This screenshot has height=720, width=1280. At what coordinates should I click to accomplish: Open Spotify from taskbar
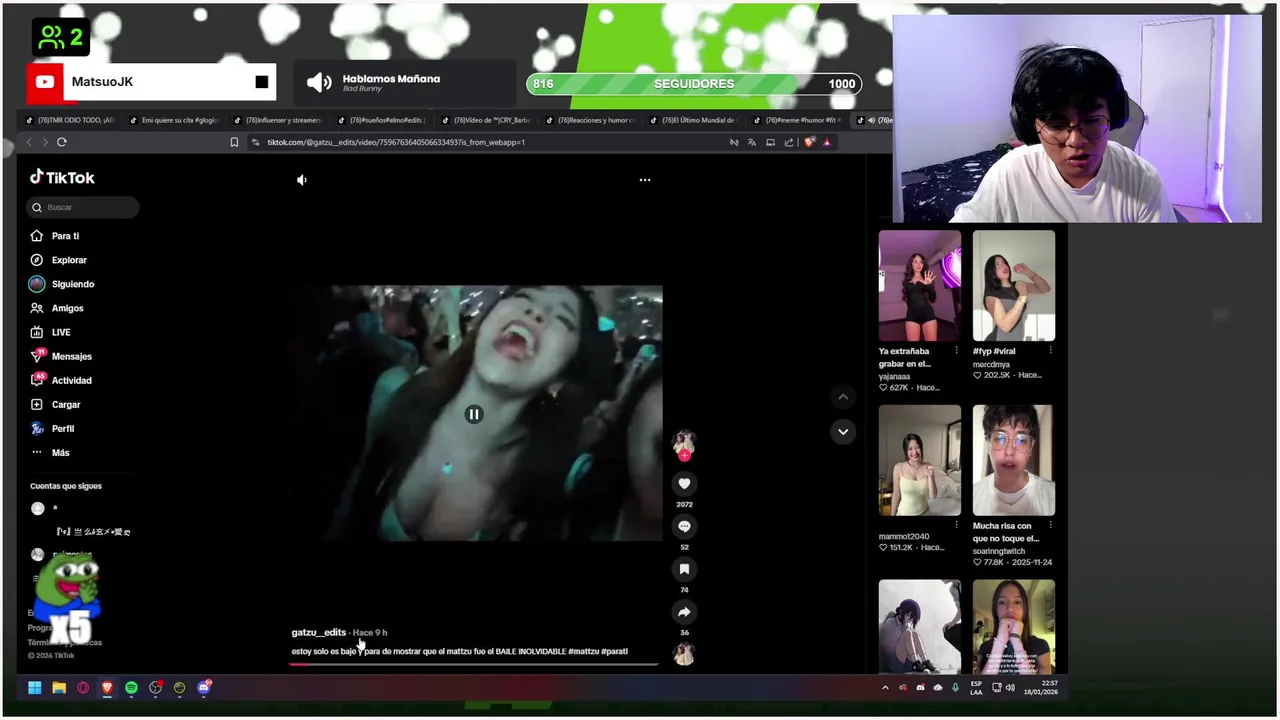(131, 688)
